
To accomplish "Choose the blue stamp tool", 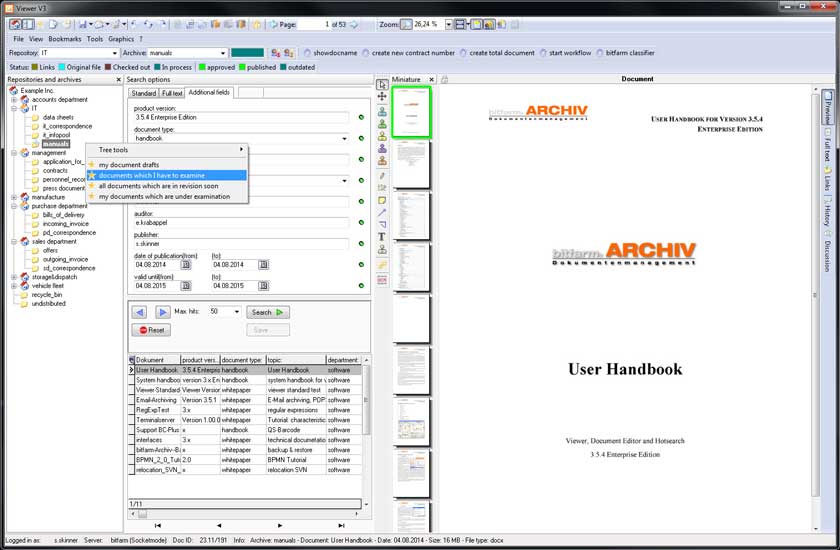I will coord(382,111).
